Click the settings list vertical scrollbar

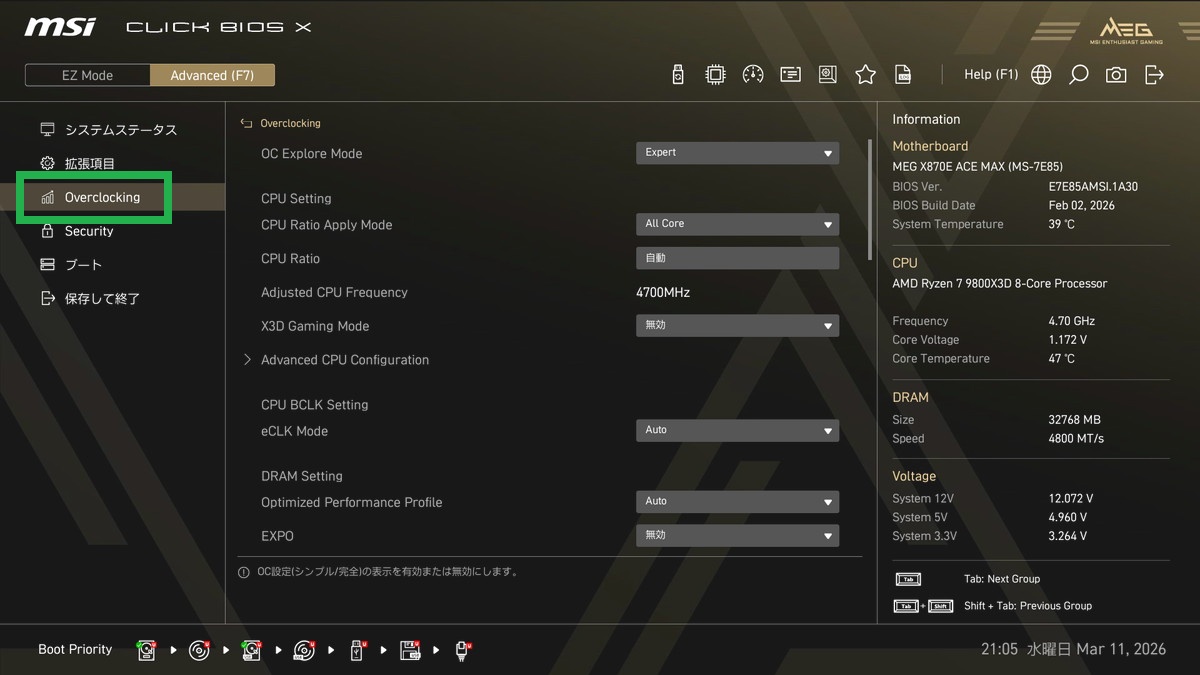pyautogui.click(x=869, y=200)
